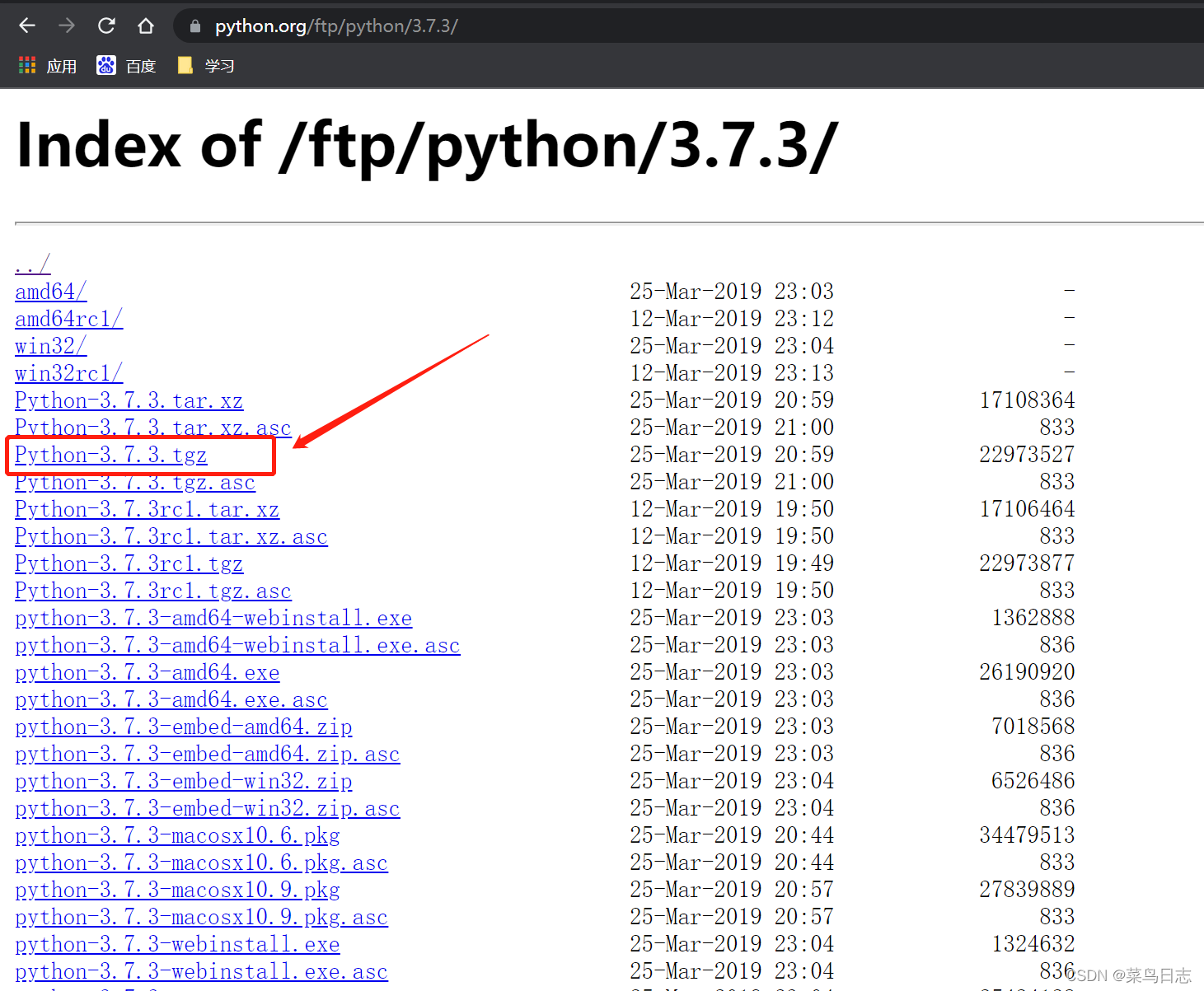This screenshot has height=991, width=1204.
Task: Open Python-3.7.3.tgz.asc signature link
Action: click(135, 482)
